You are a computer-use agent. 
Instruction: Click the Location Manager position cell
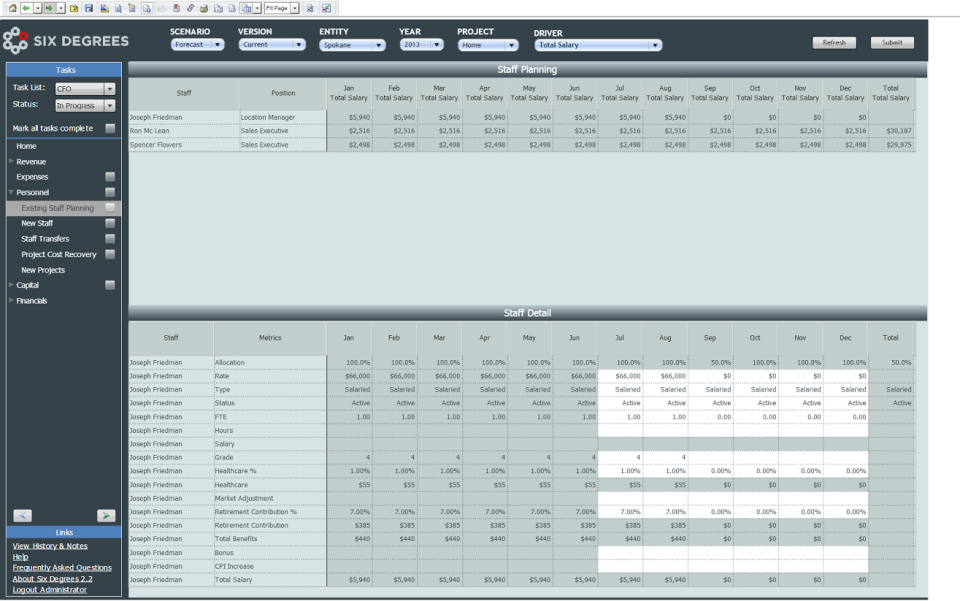(x=283, y=117)
